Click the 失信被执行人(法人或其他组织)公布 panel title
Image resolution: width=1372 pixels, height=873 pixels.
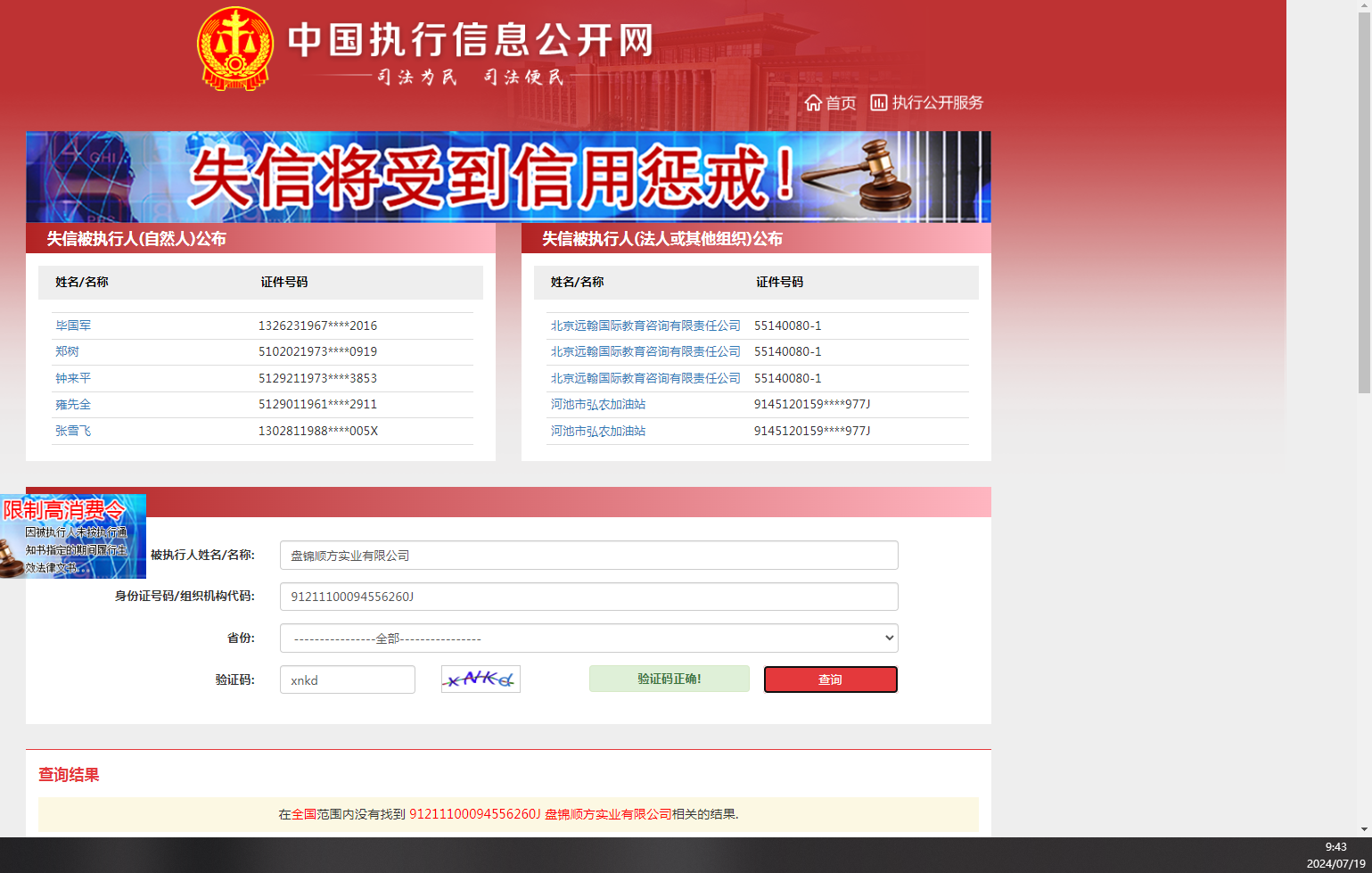coord(662,239)
